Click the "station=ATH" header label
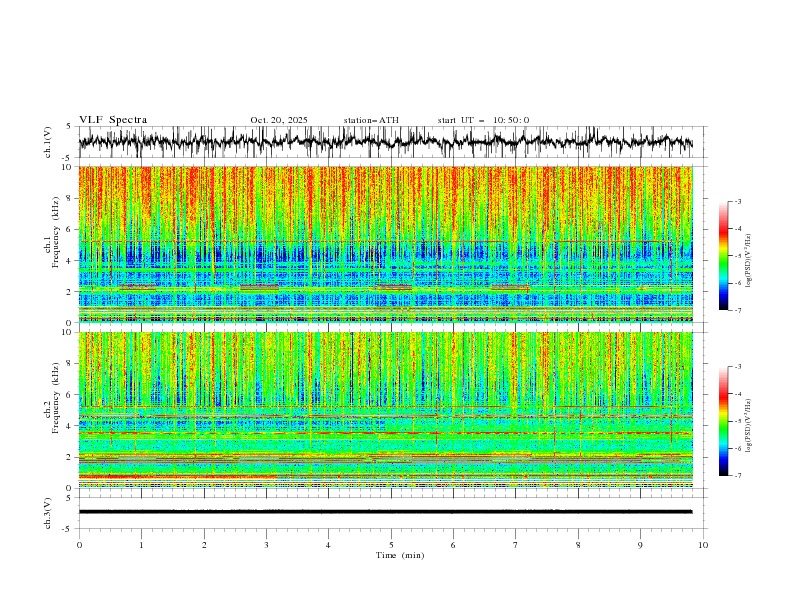Image resolution: width=792 pixels, height=612 pixels. click(371, 120)
